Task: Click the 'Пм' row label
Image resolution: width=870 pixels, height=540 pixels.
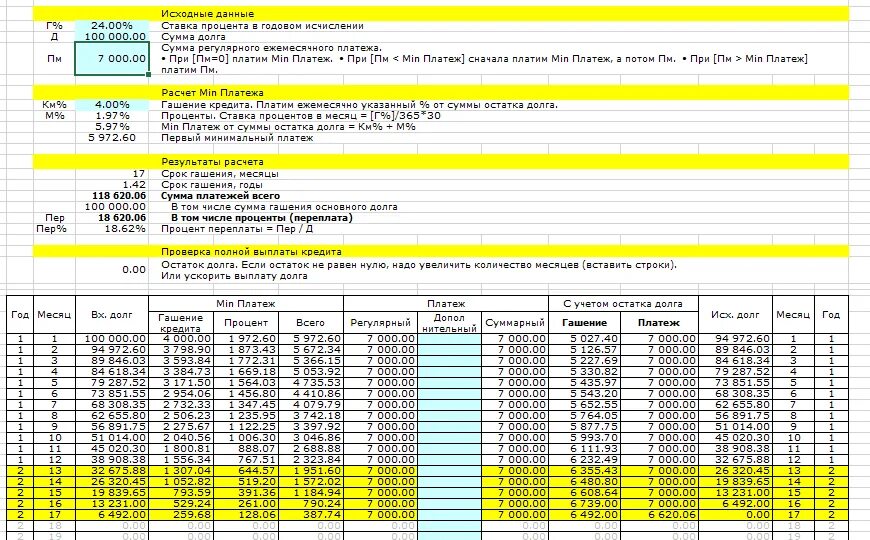Action: coord(54,58)
